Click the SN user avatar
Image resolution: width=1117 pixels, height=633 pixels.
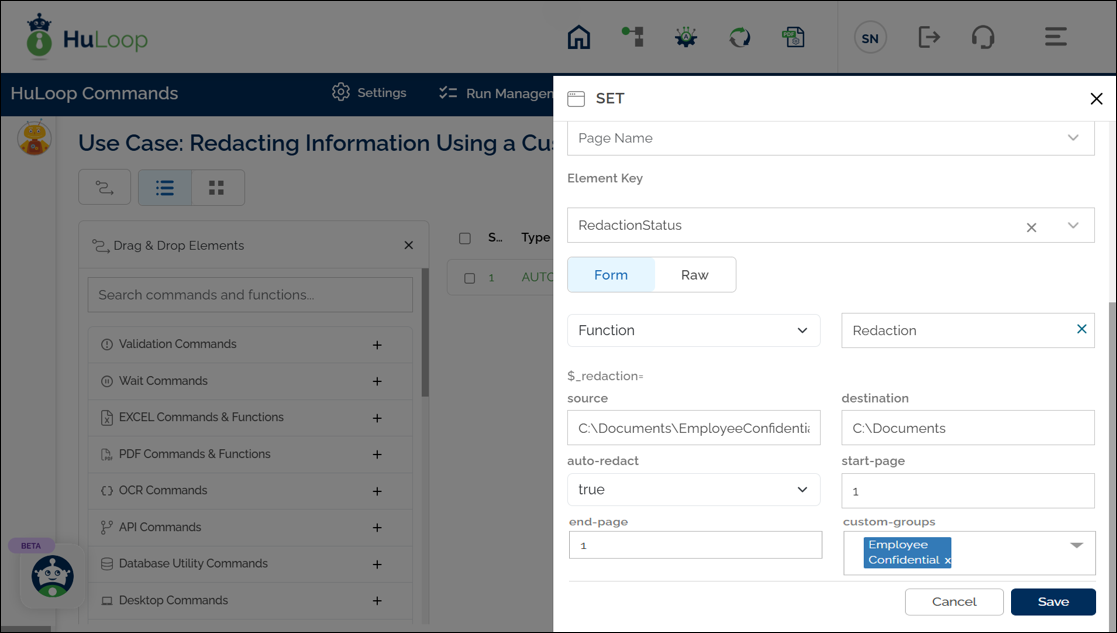(870, 39)
